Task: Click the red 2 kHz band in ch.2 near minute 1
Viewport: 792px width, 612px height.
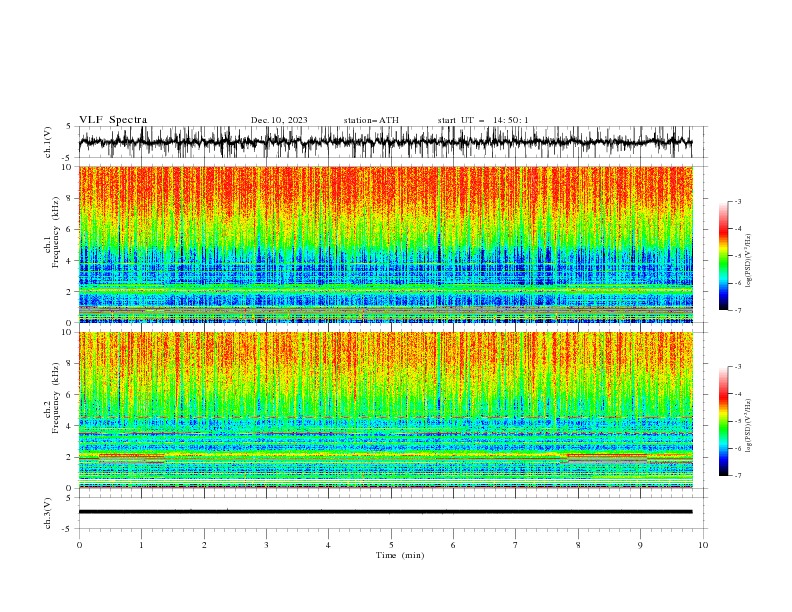Action: (x=132, y=455)
